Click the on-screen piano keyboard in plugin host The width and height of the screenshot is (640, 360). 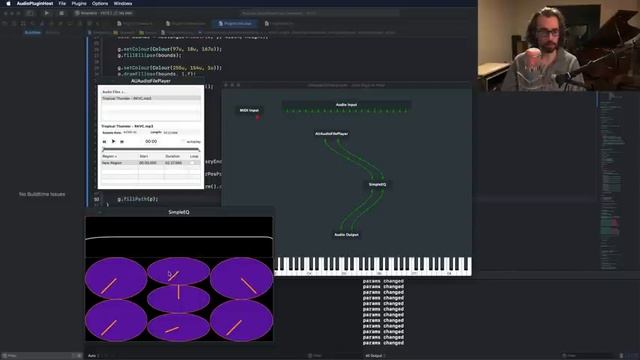[373, 266]
